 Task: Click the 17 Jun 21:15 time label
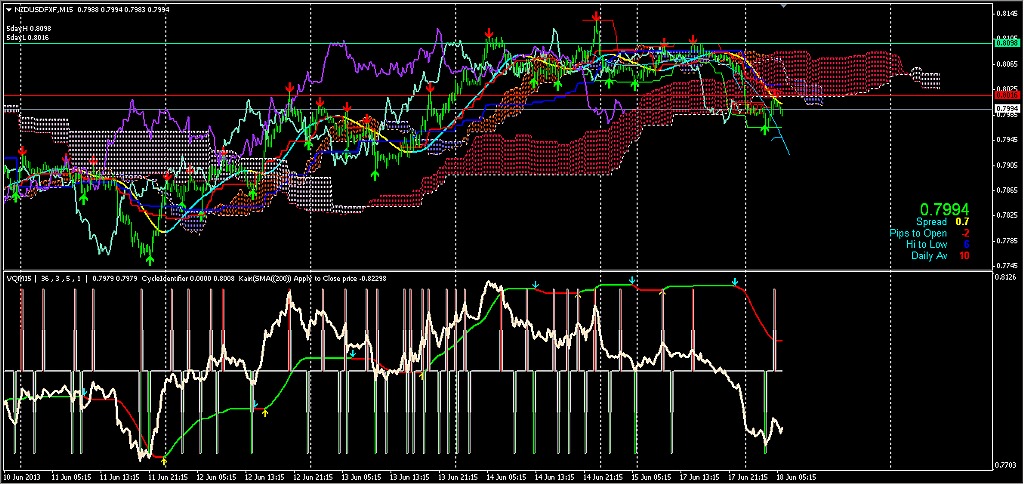point(746,476)
